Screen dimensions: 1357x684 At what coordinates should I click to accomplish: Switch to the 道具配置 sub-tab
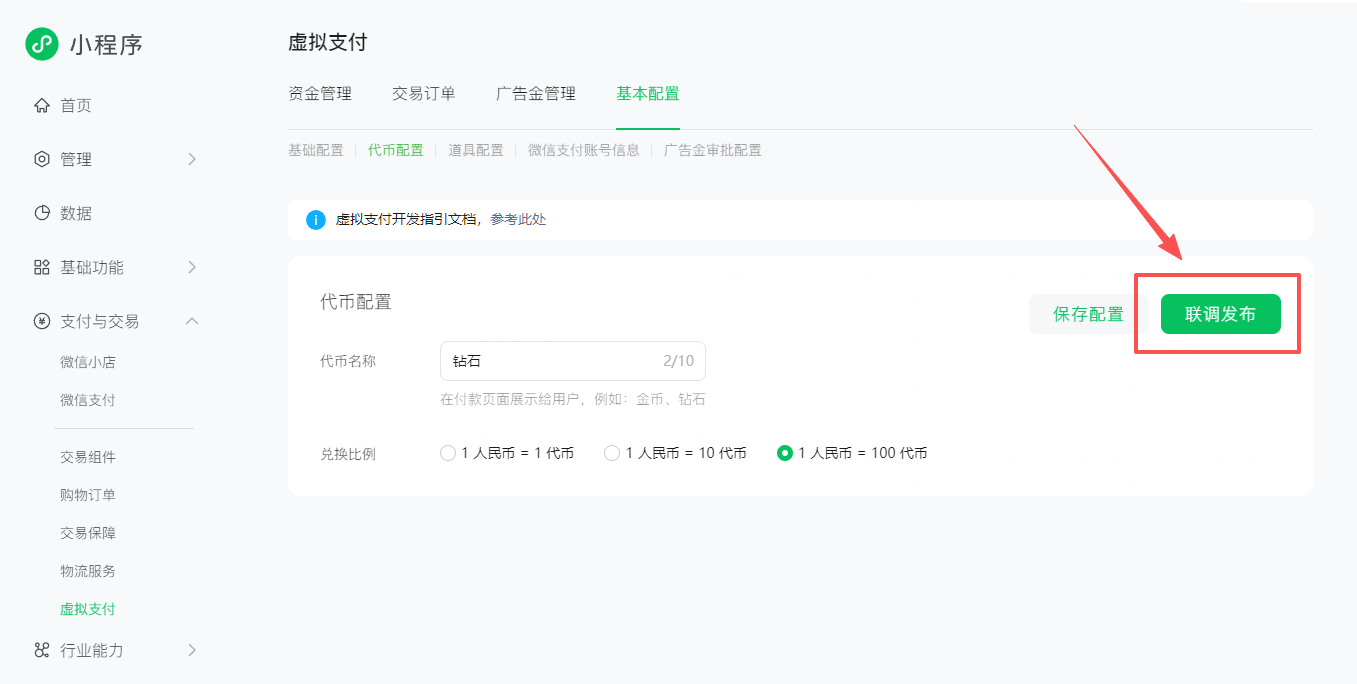click(x=476, y=151)
